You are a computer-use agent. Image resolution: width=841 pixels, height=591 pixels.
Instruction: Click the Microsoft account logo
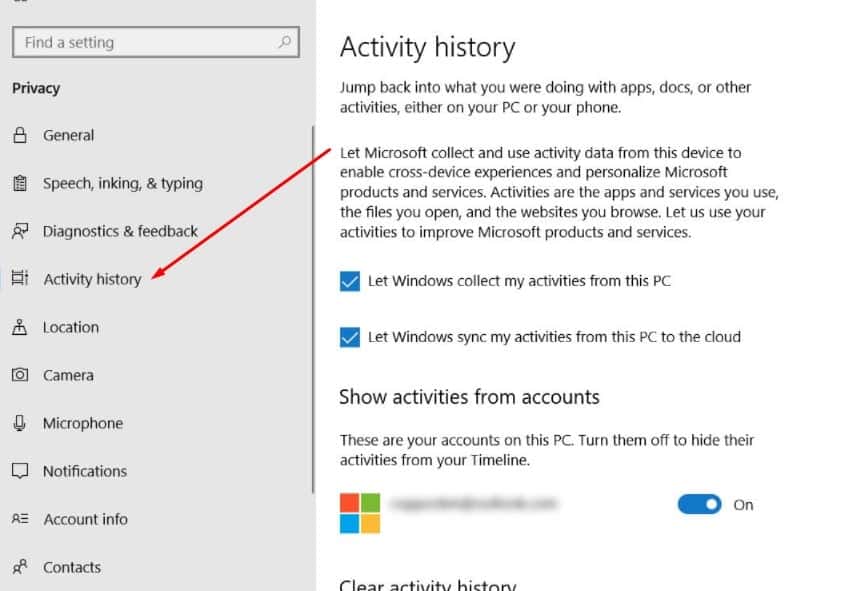click(x=360, y=513)
